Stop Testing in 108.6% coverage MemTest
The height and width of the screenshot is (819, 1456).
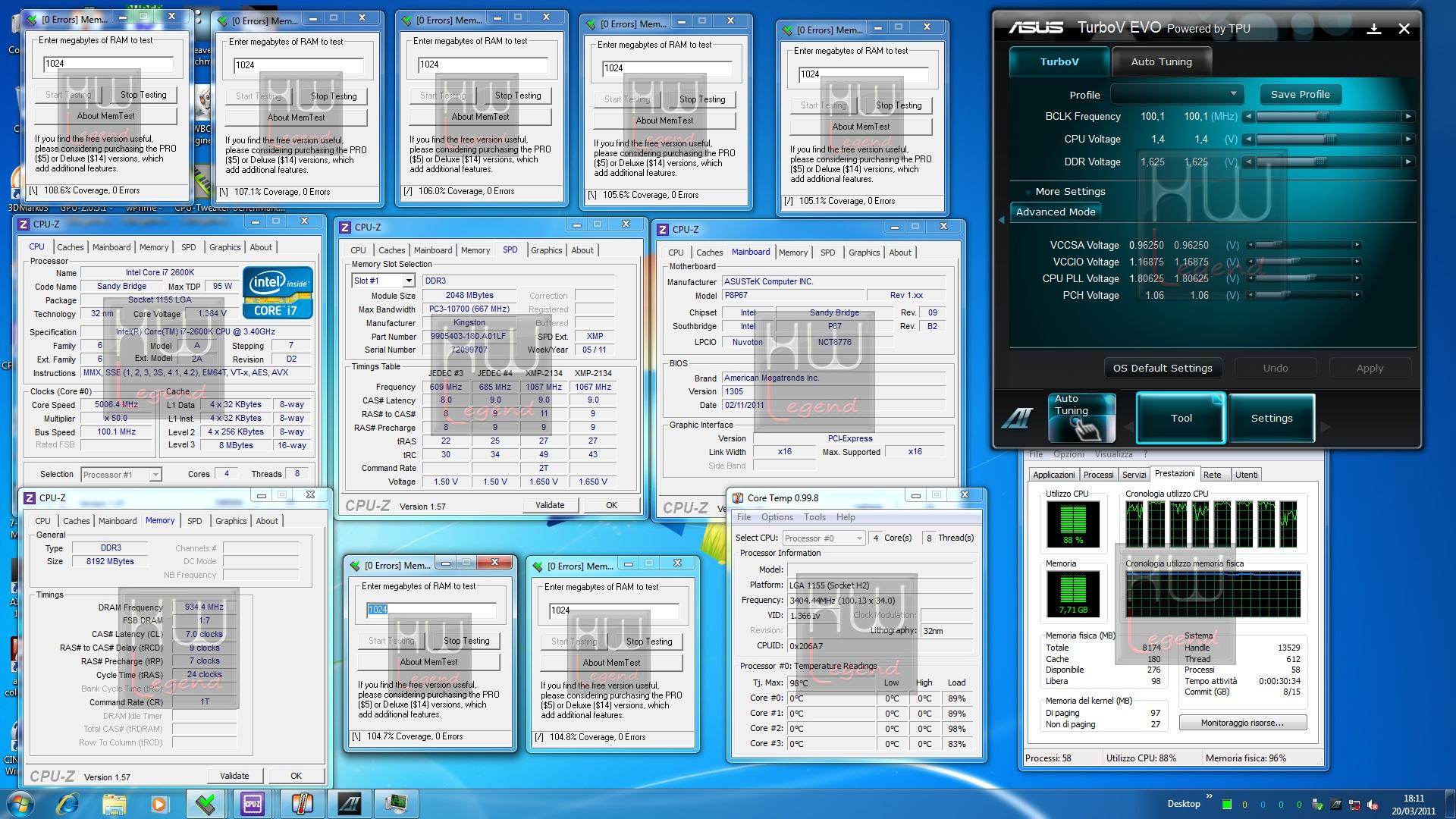143,95
